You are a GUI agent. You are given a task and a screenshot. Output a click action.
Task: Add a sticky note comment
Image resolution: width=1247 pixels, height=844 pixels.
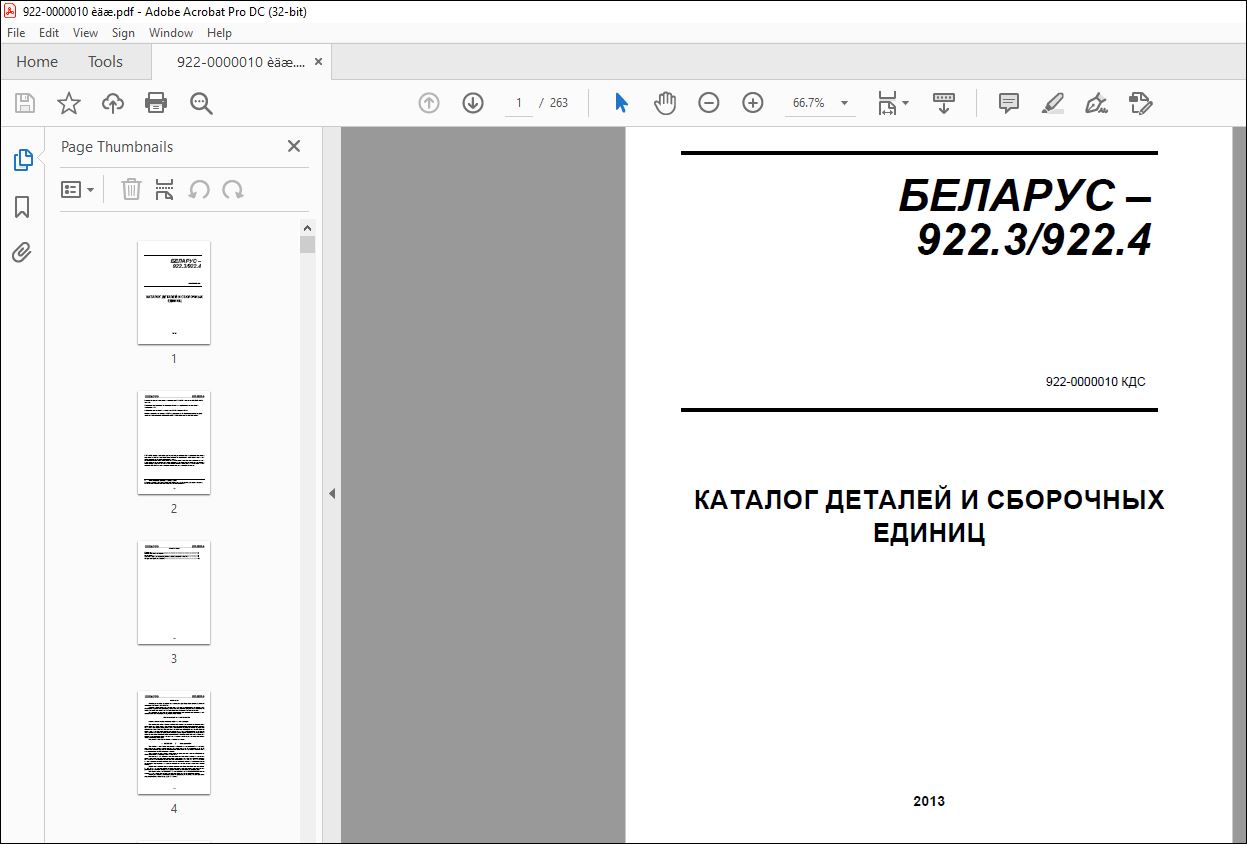point(1009,103)
